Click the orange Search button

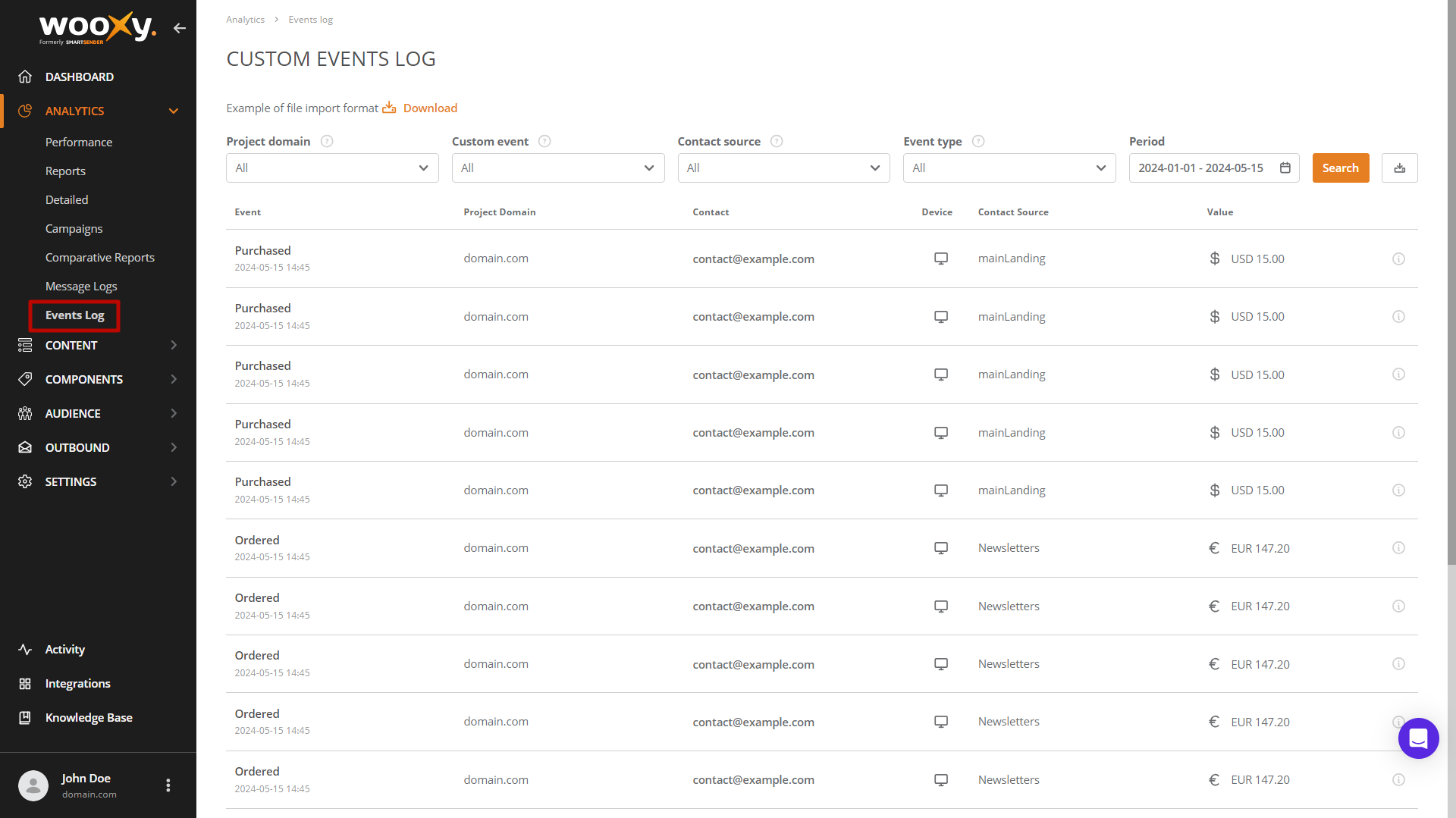pos(1340,168)
